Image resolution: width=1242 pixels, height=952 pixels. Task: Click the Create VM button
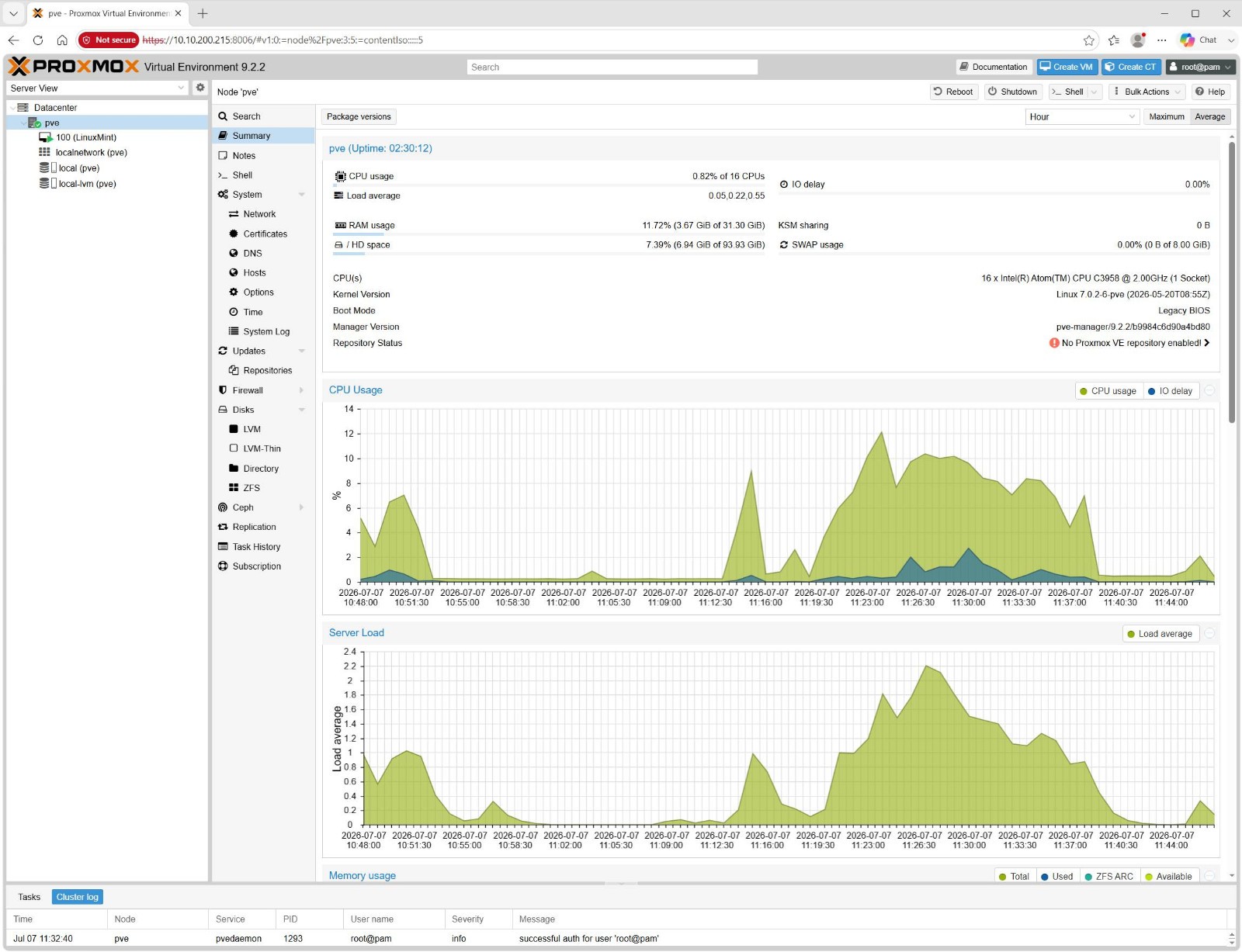click(x=1067, y=67)
